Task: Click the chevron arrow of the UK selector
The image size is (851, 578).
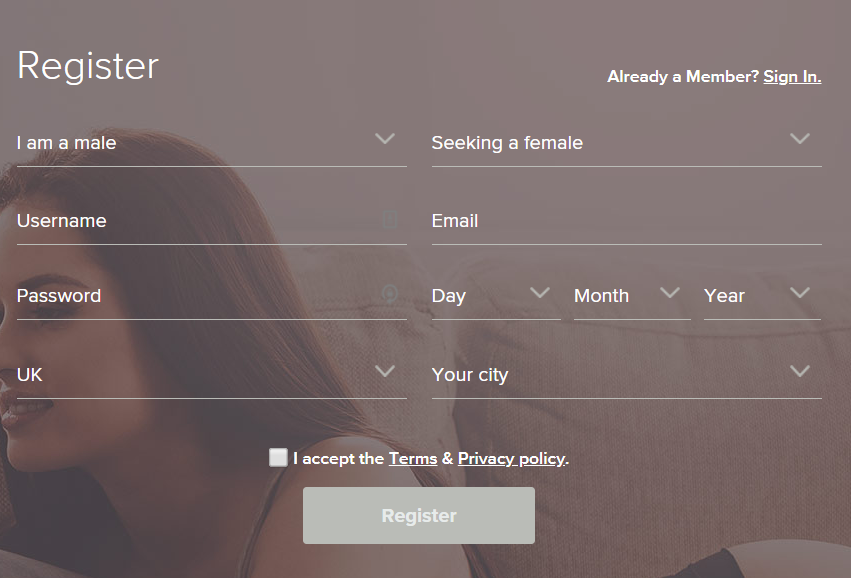Action: (385, 371)
